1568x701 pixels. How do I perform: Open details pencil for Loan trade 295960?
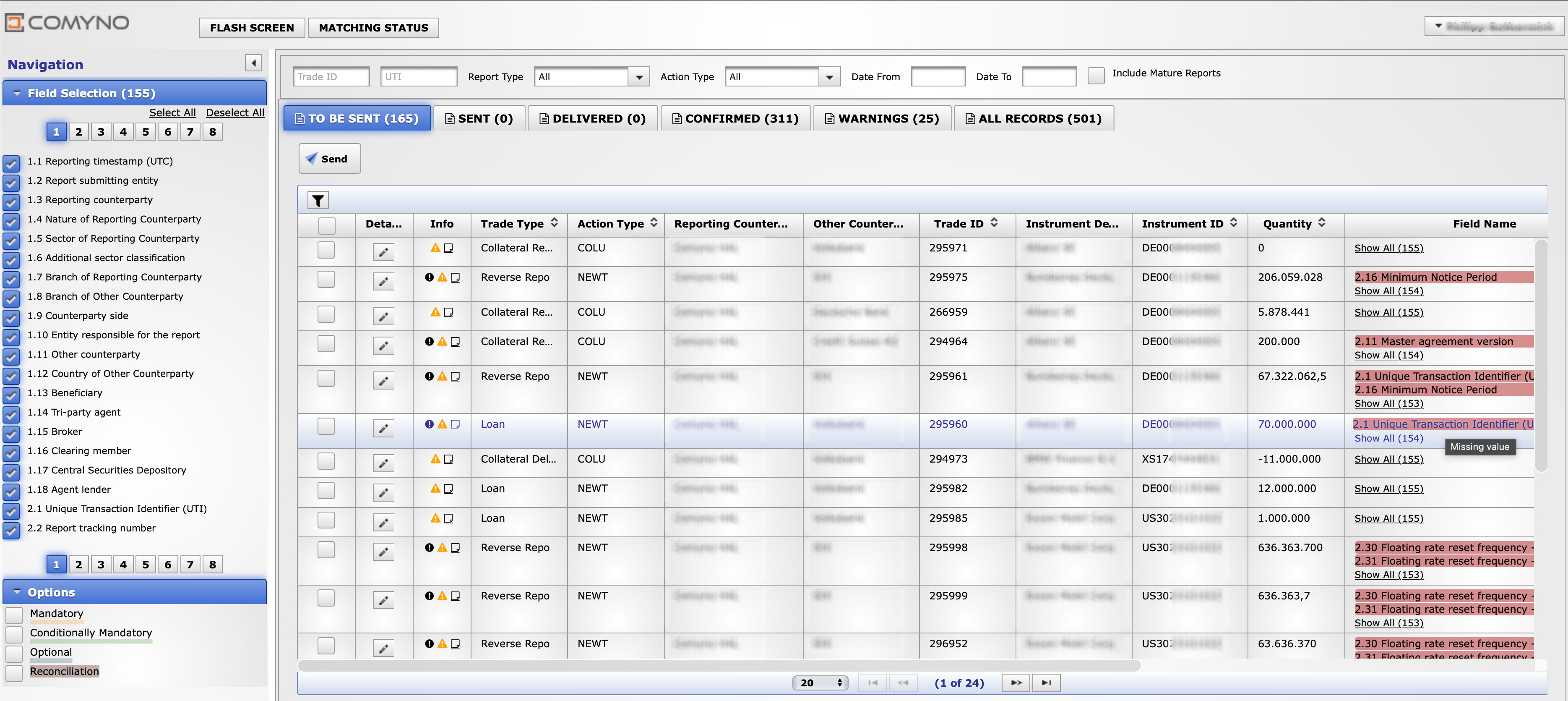383,428
